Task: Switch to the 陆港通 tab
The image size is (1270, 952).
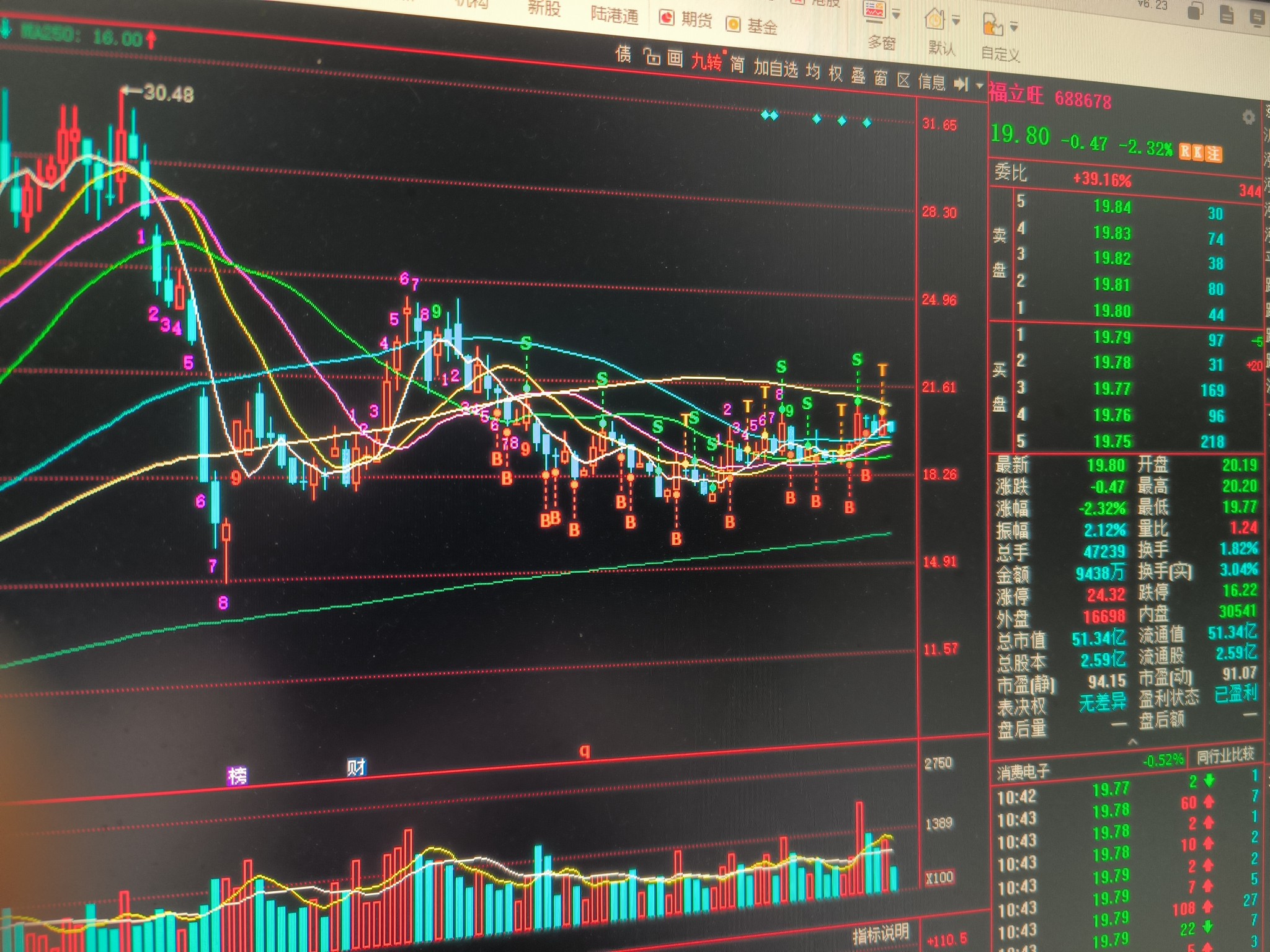Action: click(614, 14)
